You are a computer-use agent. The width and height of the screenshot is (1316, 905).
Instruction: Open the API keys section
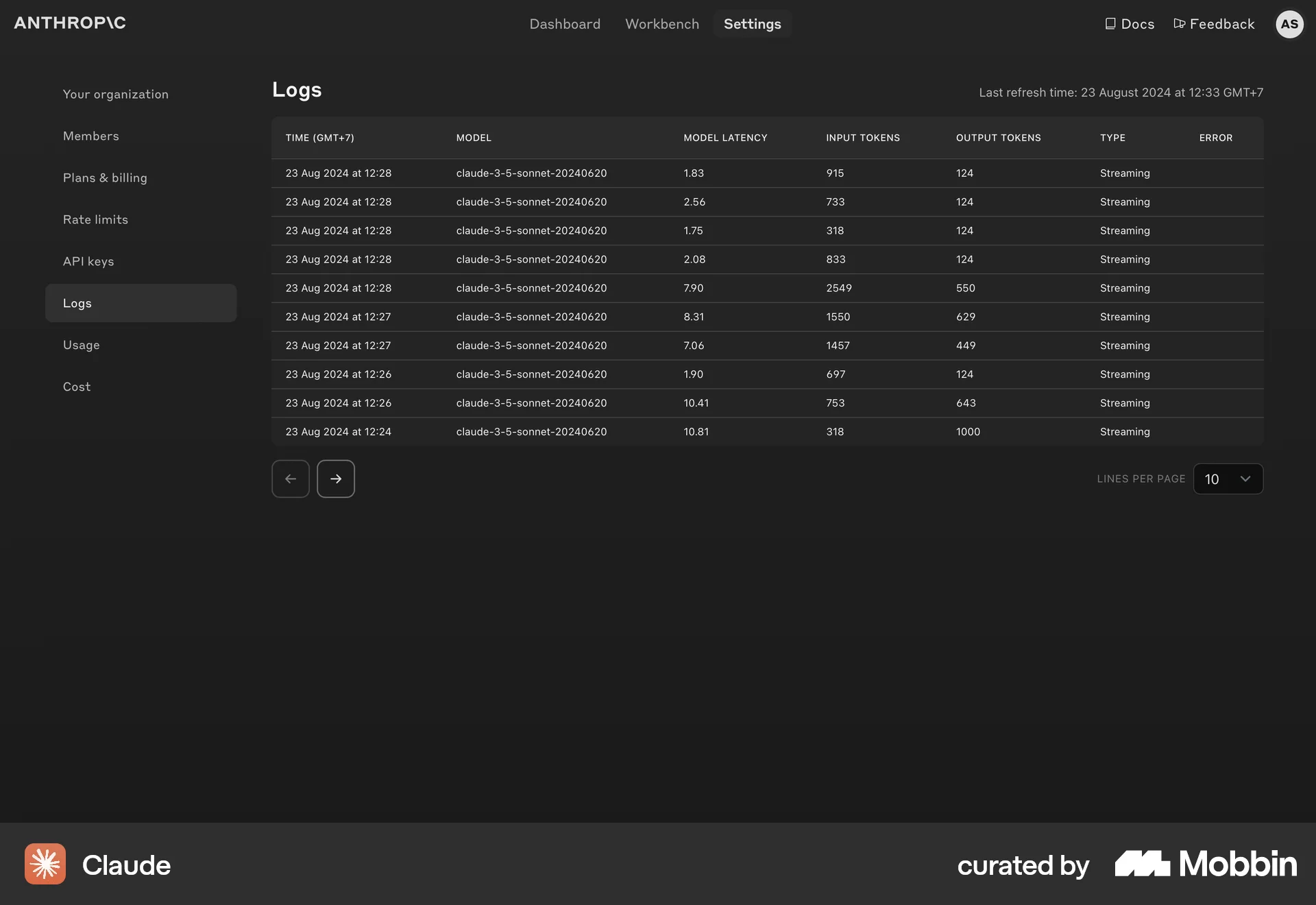[88, 261]
